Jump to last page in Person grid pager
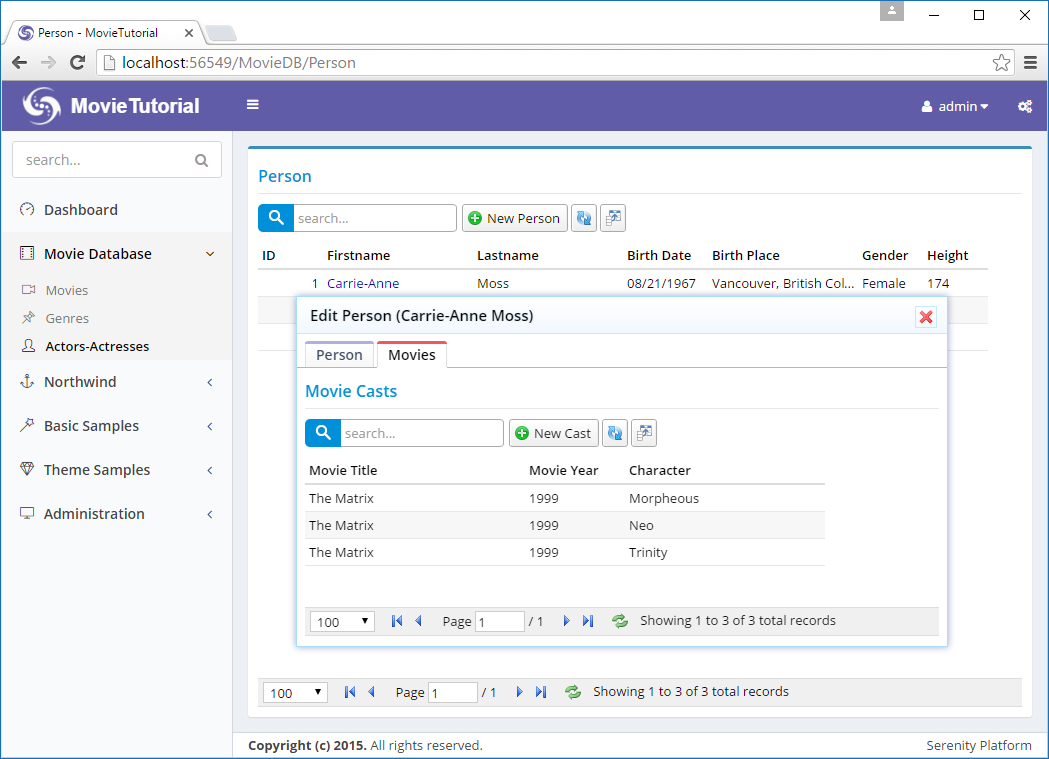 pyautogui.click(x=541, y=692)
